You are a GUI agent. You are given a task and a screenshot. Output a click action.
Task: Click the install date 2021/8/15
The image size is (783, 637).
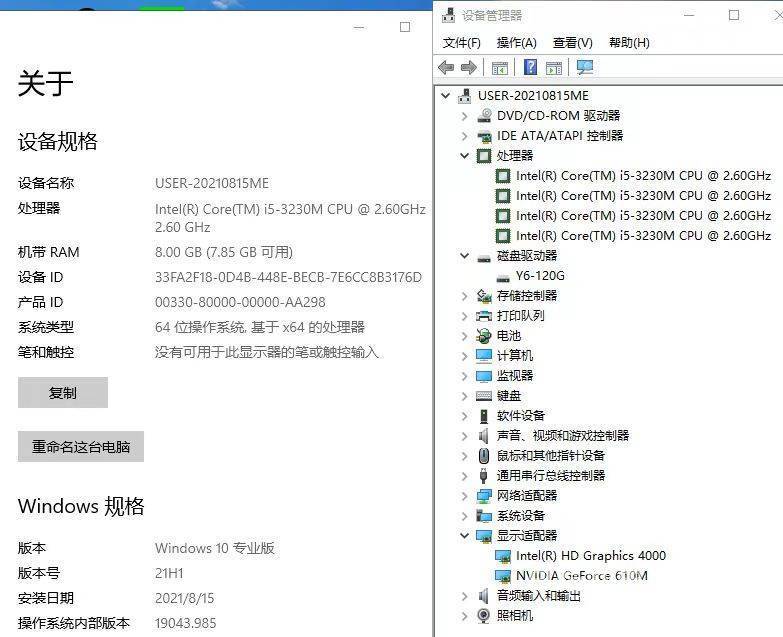184,598
